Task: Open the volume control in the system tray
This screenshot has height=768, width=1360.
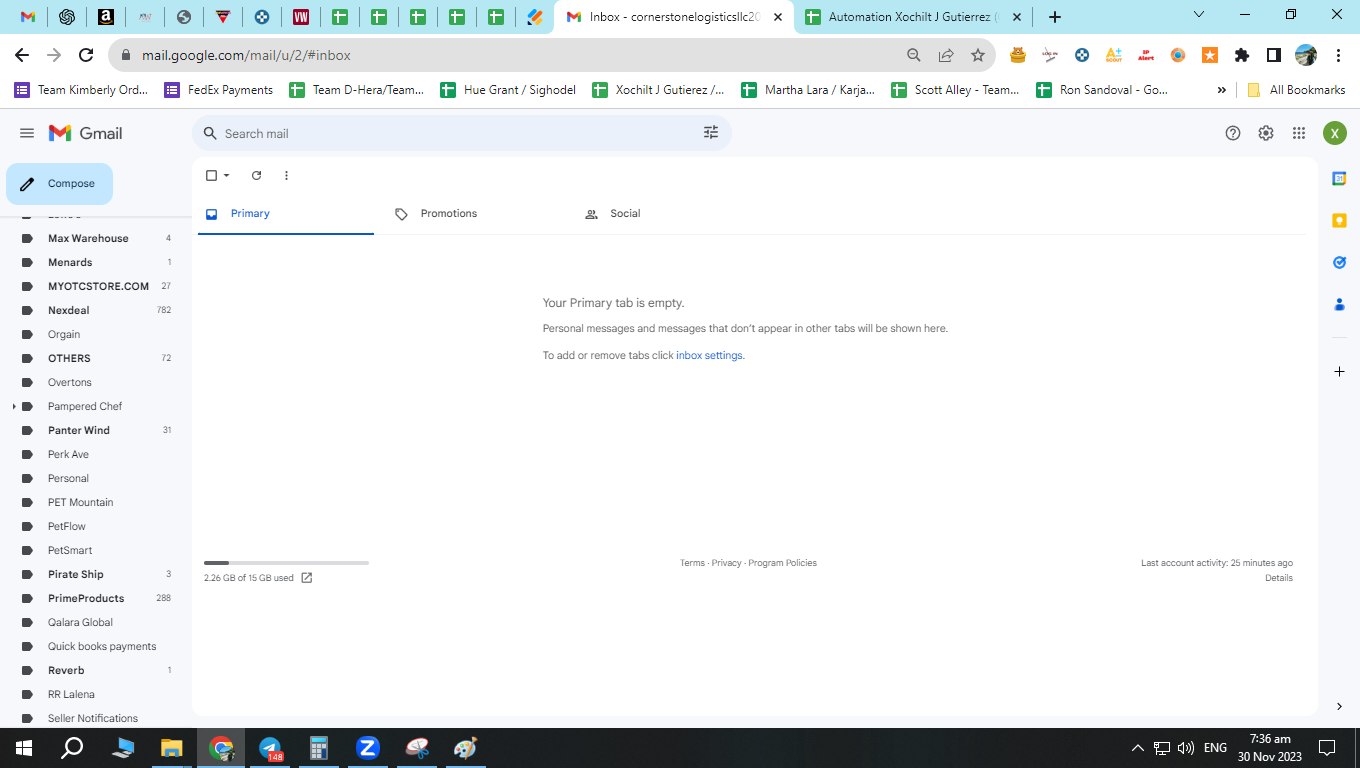Action: [1186, 748]
